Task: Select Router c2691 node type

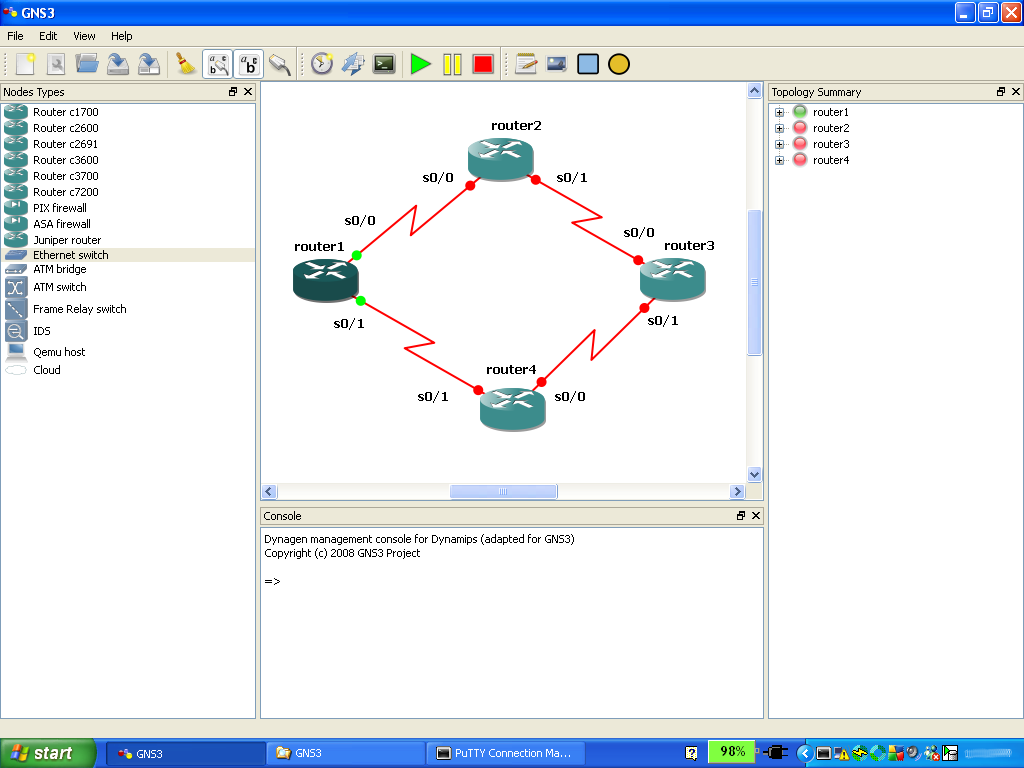Action: pyautogui.click(x=65, y=144)
